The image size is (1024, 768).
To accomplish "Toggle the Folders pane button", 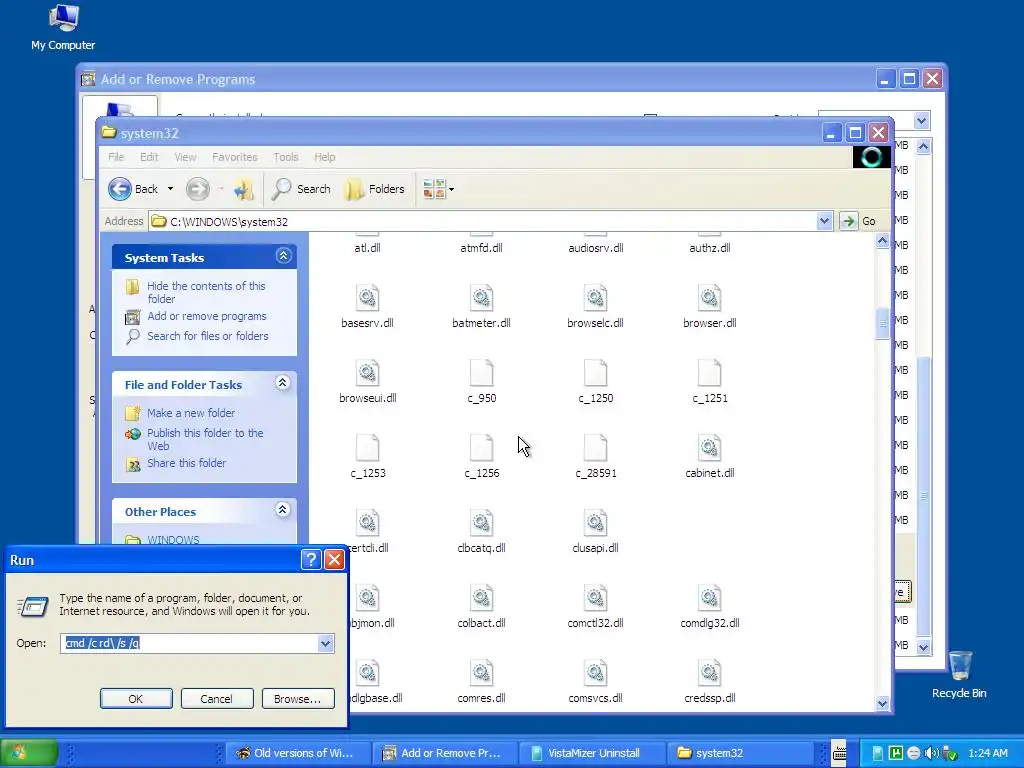I will coord(375,189).
